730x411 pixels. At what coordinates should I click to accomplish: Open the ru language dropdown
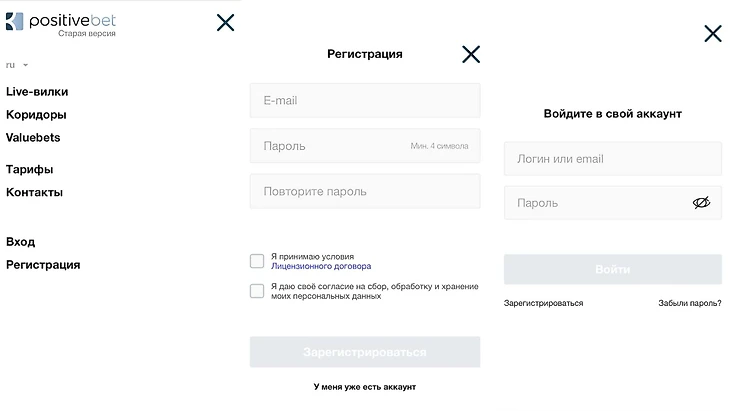pyautogui.click(x=17, y=65)
